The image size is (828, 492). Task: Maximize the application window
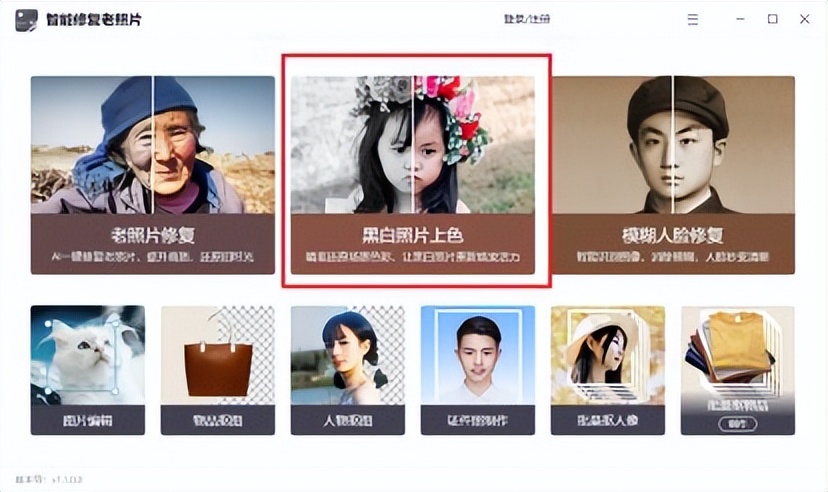773,19
